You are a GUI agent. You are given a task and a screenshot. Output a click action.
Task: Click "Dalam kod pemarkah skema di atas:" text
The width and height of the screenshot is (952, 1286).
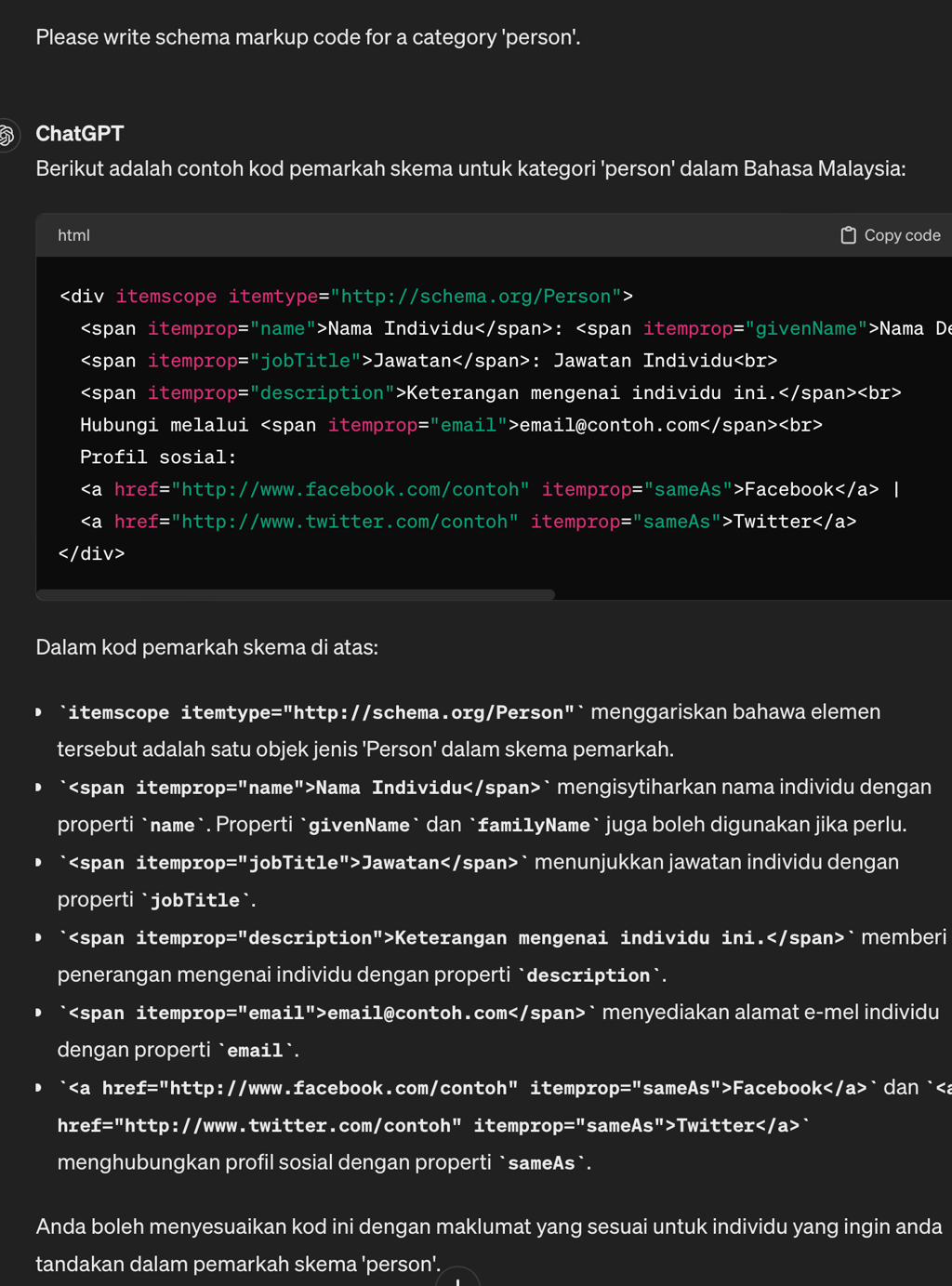click(206, 647)
